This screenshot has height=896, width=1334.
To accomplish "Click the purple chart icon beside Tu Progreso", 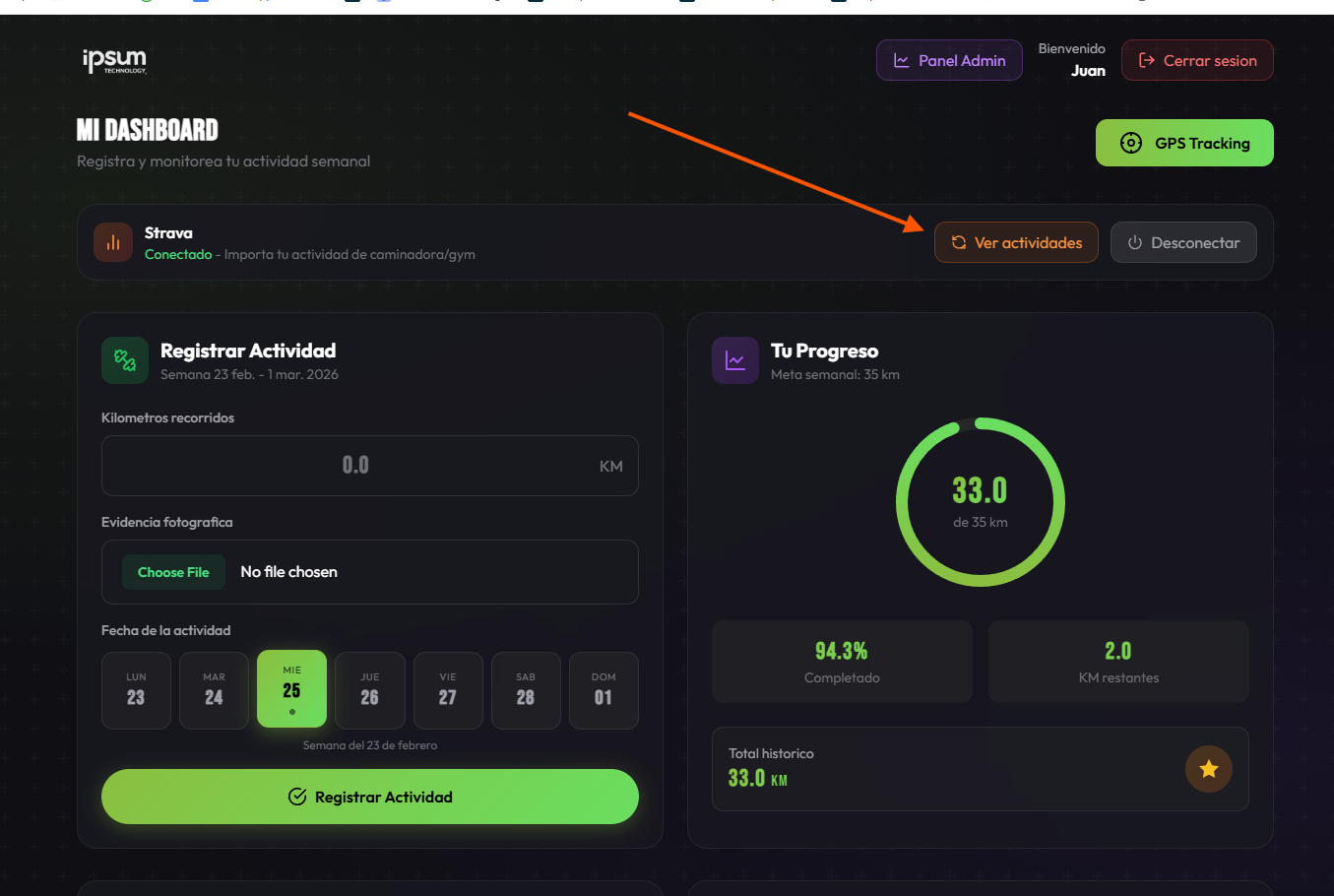I will click(x=735, y=360).
